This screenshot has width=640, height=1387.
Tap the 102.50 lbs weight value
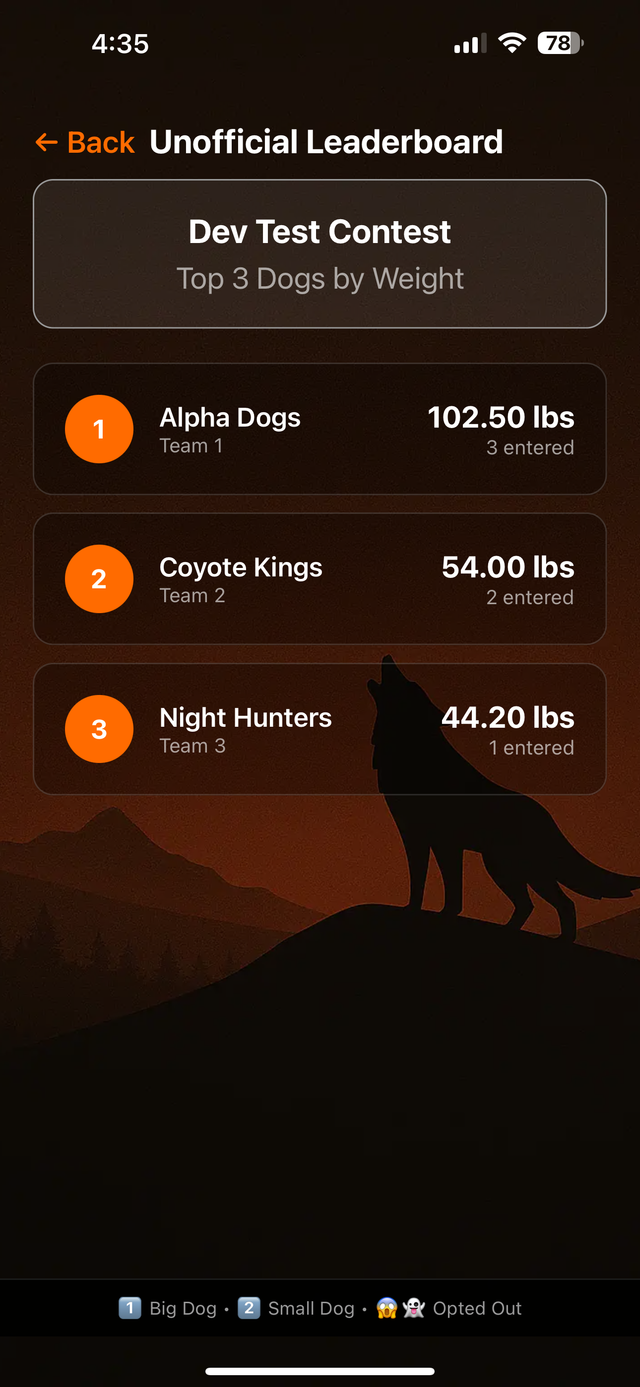(x=501, y=417)
